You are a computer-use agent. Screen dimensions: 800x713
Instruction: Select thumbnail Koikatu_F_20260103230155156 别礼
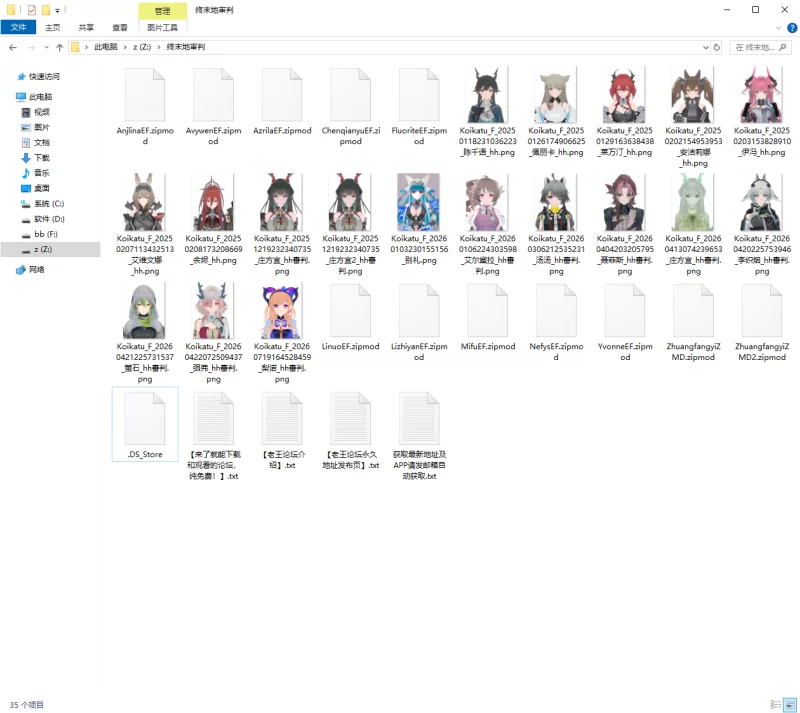(x=419, y=203)
